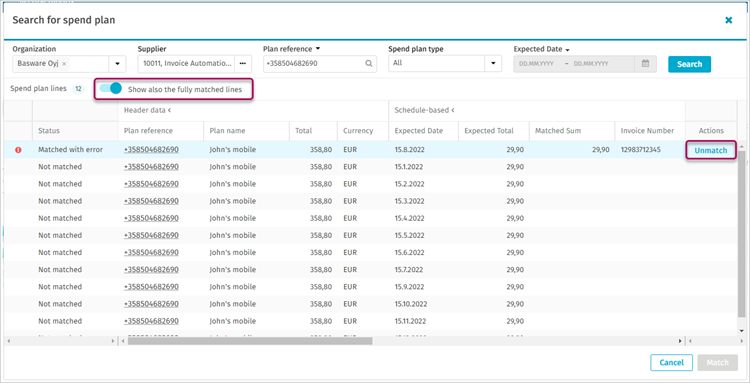Select the Total column header
This screenshot has height=383, width=750.
(313, 131)
